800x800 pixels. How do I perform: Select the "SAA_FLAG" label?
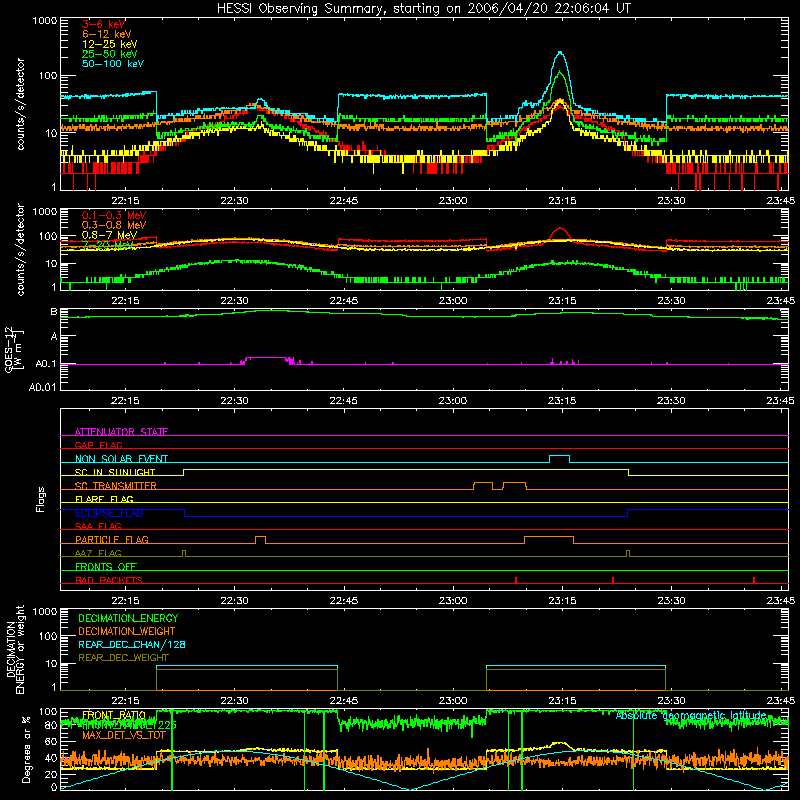[98, 526]
